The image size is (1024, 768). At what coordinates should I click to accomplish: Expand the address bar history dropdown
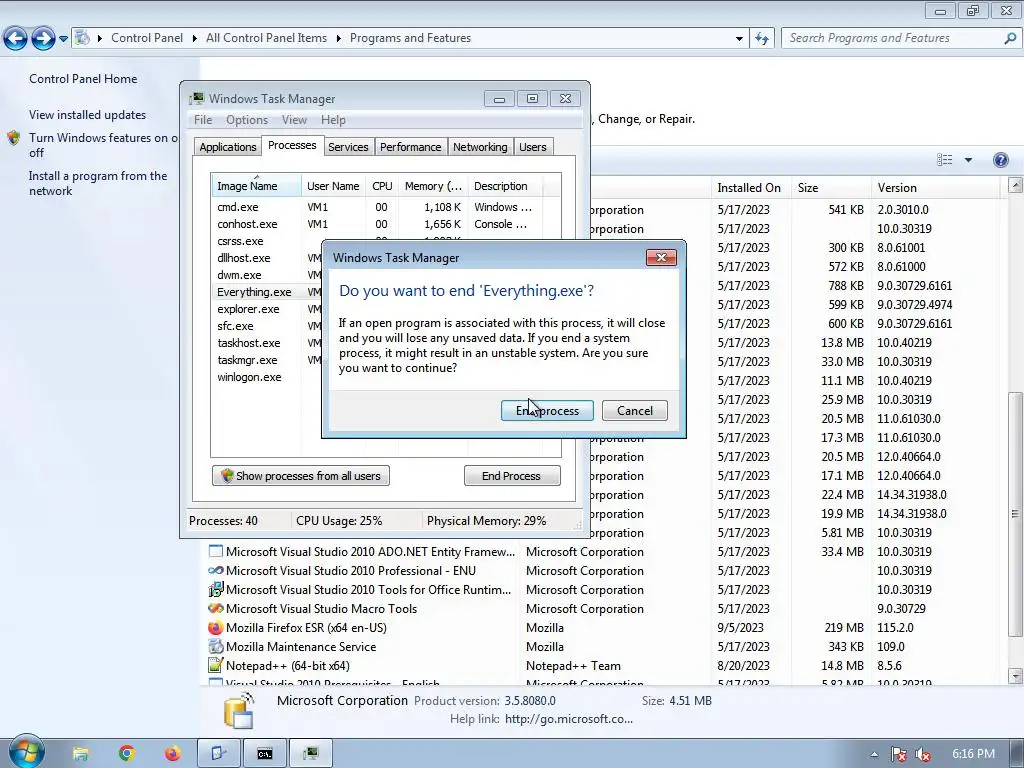pyautogui.click(x=739, y=39)
